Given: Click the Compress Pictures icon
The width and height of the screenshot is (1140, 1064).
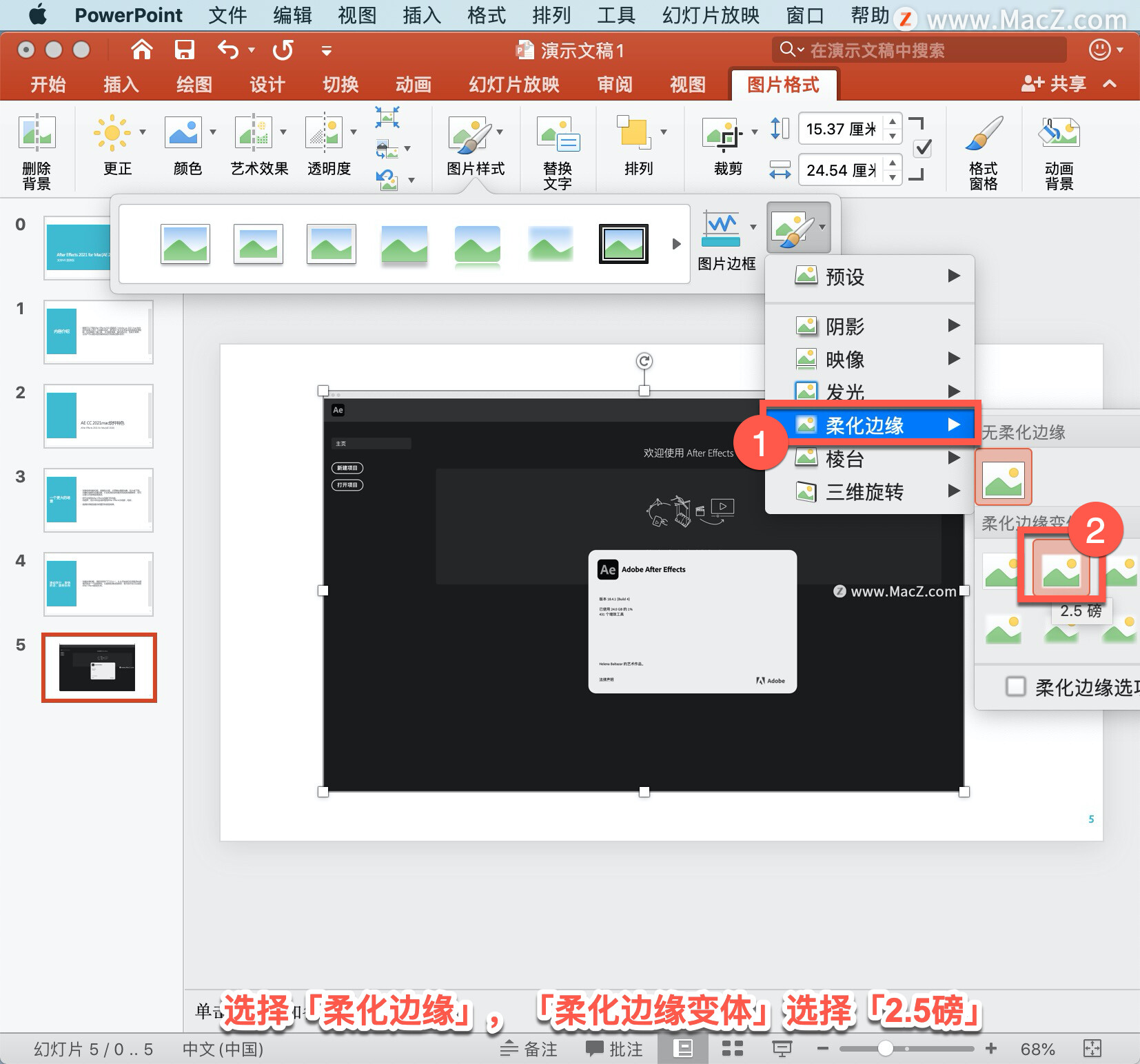Looking at the screenshot, I should click(x=387, y=117).
